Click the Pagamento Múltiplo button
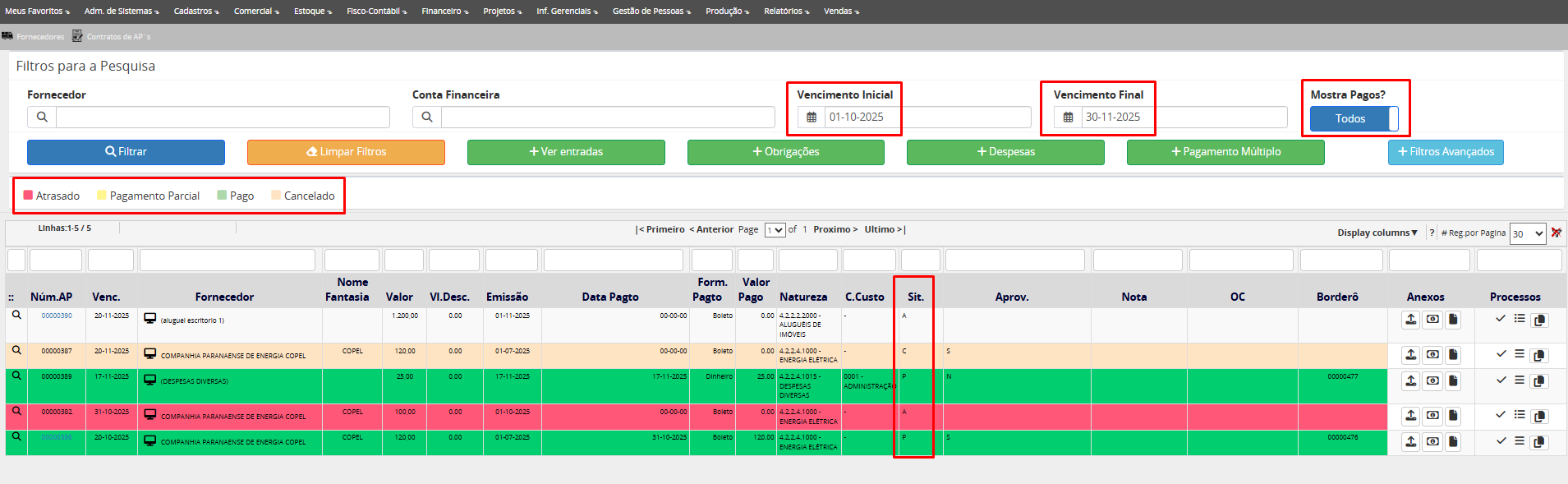The width and height of the screenshot is (1568, 484). (1225, 152)
